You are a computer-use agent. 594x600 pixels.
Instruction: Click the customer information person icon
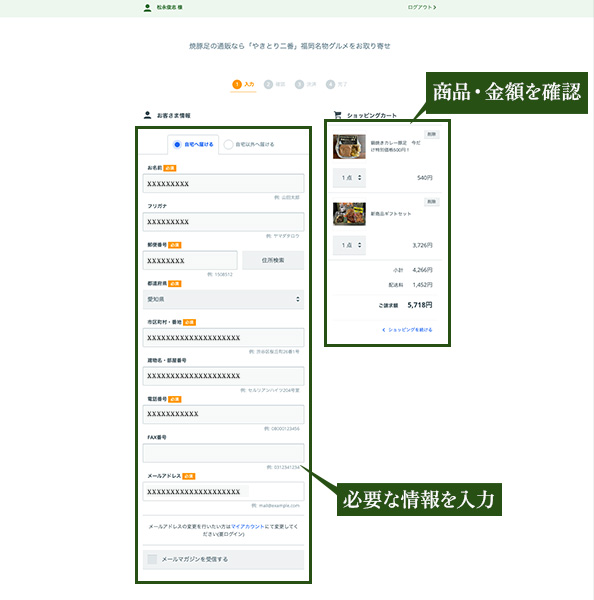147,115
